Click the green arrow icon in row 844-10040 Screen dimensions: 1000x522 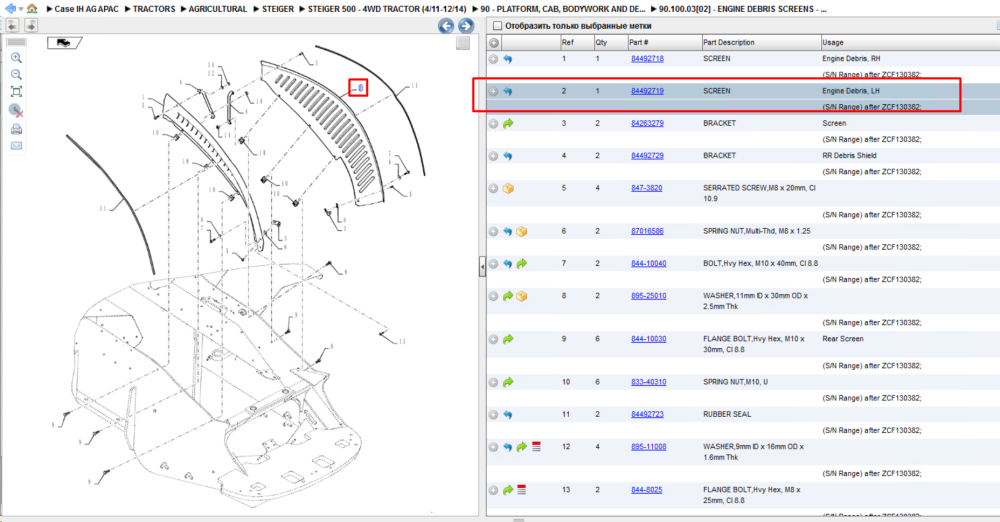pos(522,264)
